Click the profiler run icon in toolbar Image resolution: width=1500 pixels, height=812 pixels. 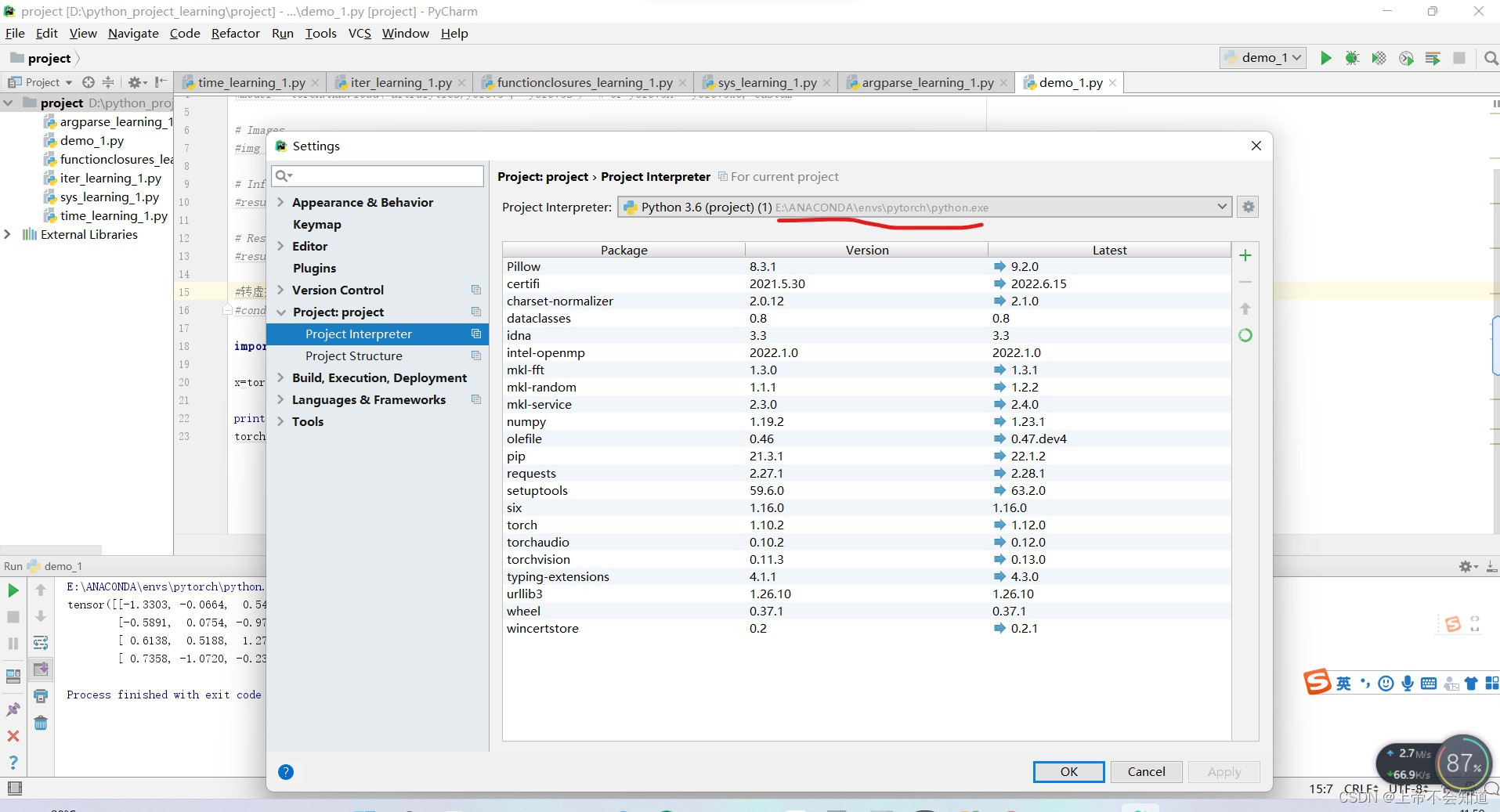[1406, 58]
